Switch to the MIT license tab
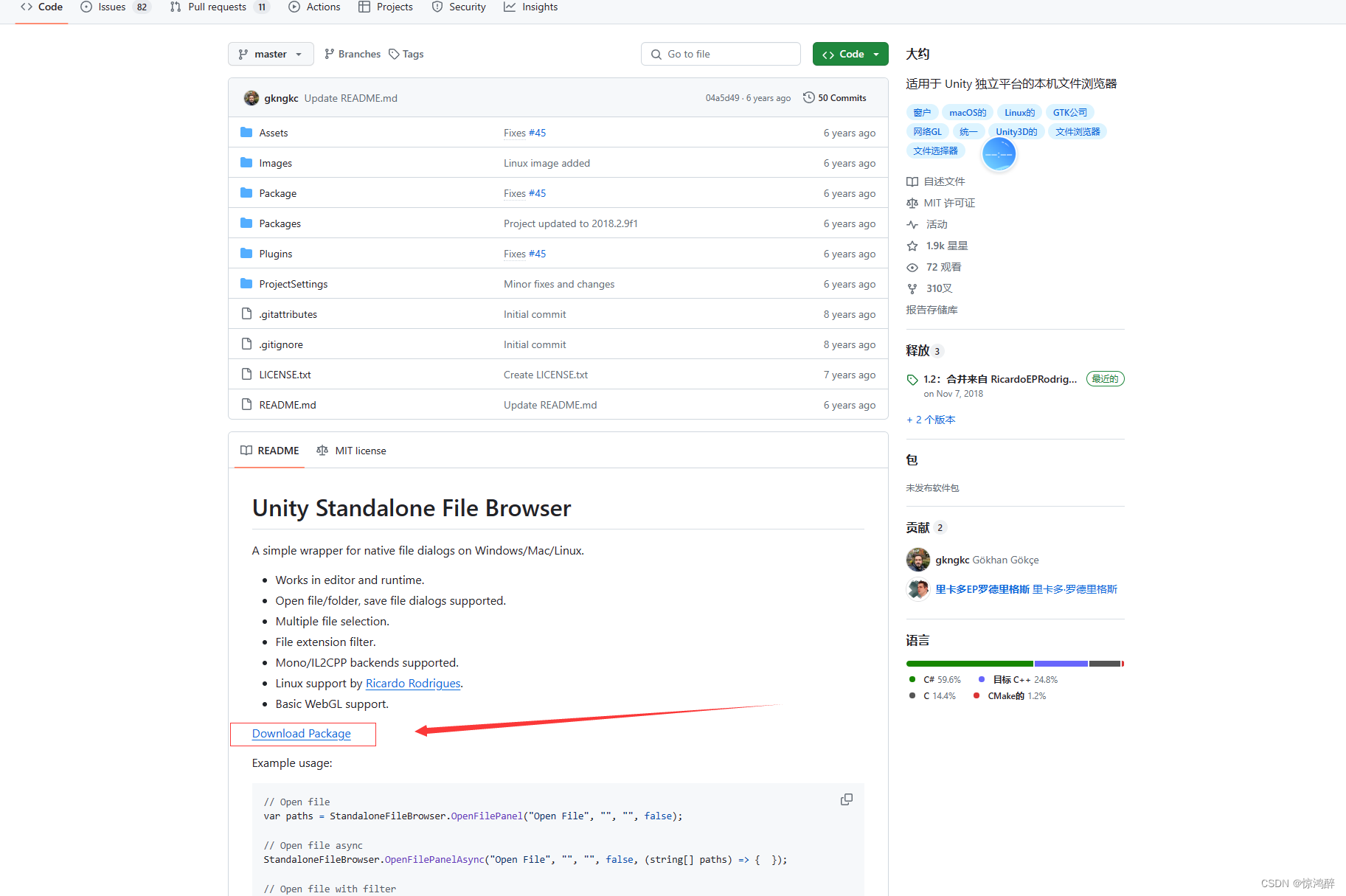 [x=351, y=451]
